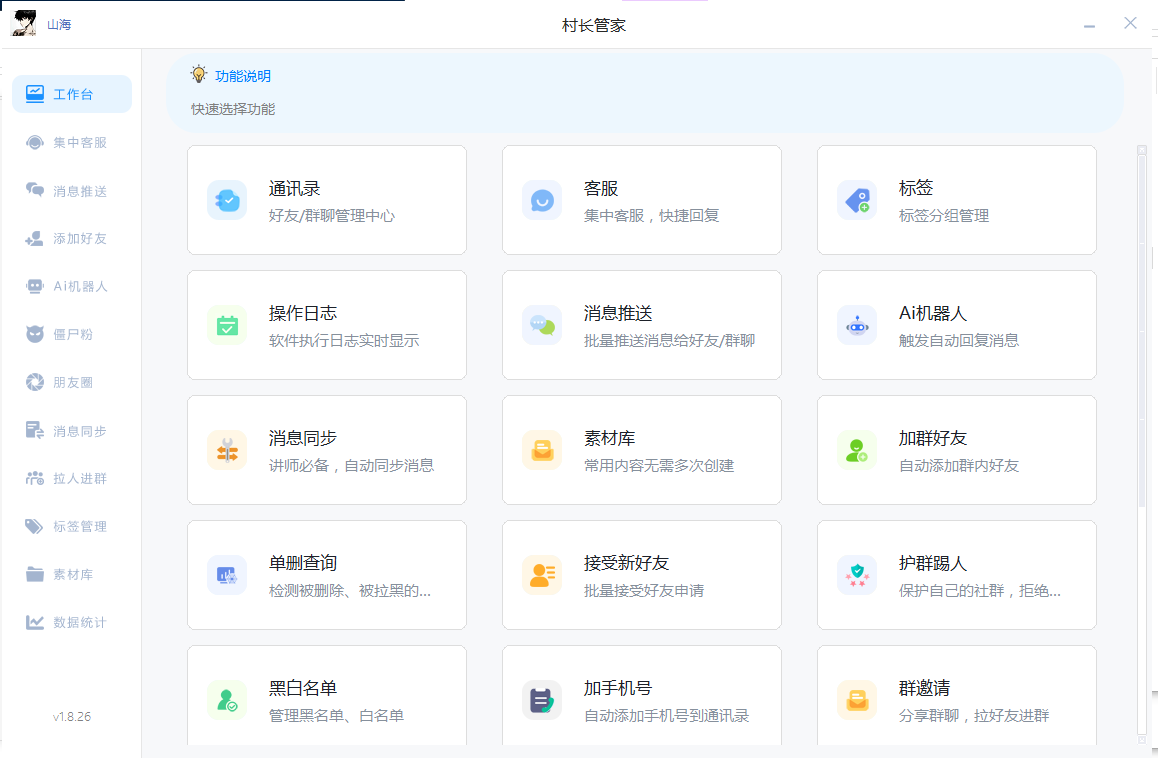
Task: Open the 单删查询 chart icon
Action: [x=227, y=575]
